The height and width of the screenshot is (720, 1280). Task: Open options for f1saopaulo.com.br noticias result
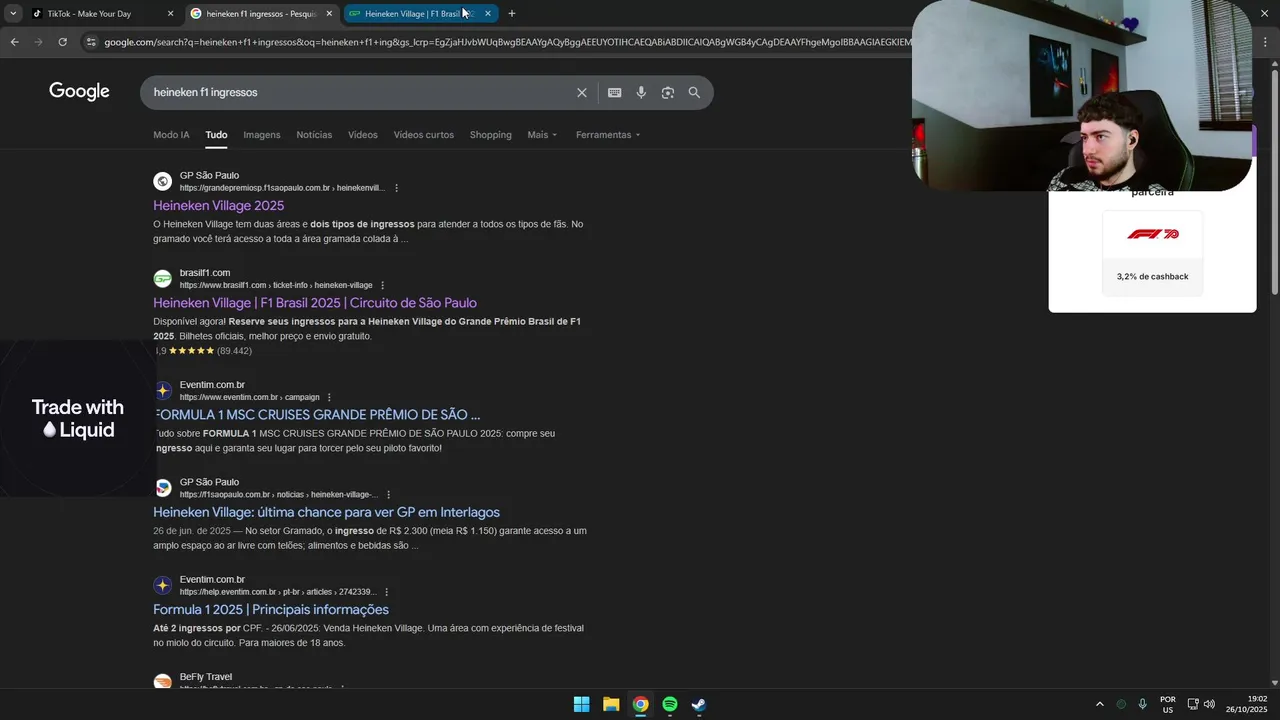pos(389,494)
